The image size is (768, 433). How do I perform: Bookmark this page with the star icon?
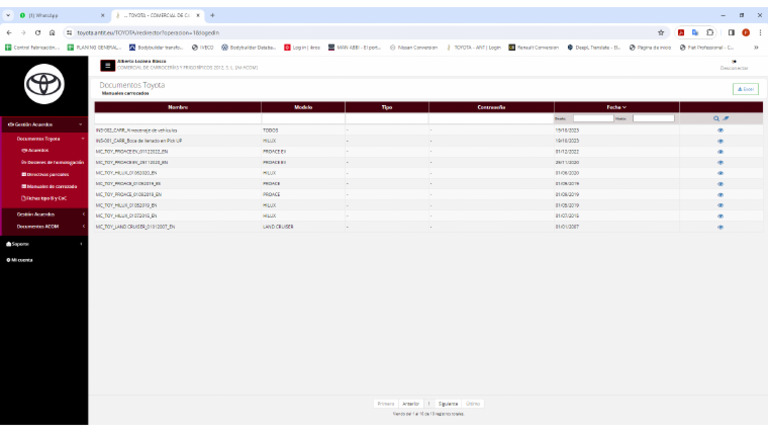pos(661,32)
